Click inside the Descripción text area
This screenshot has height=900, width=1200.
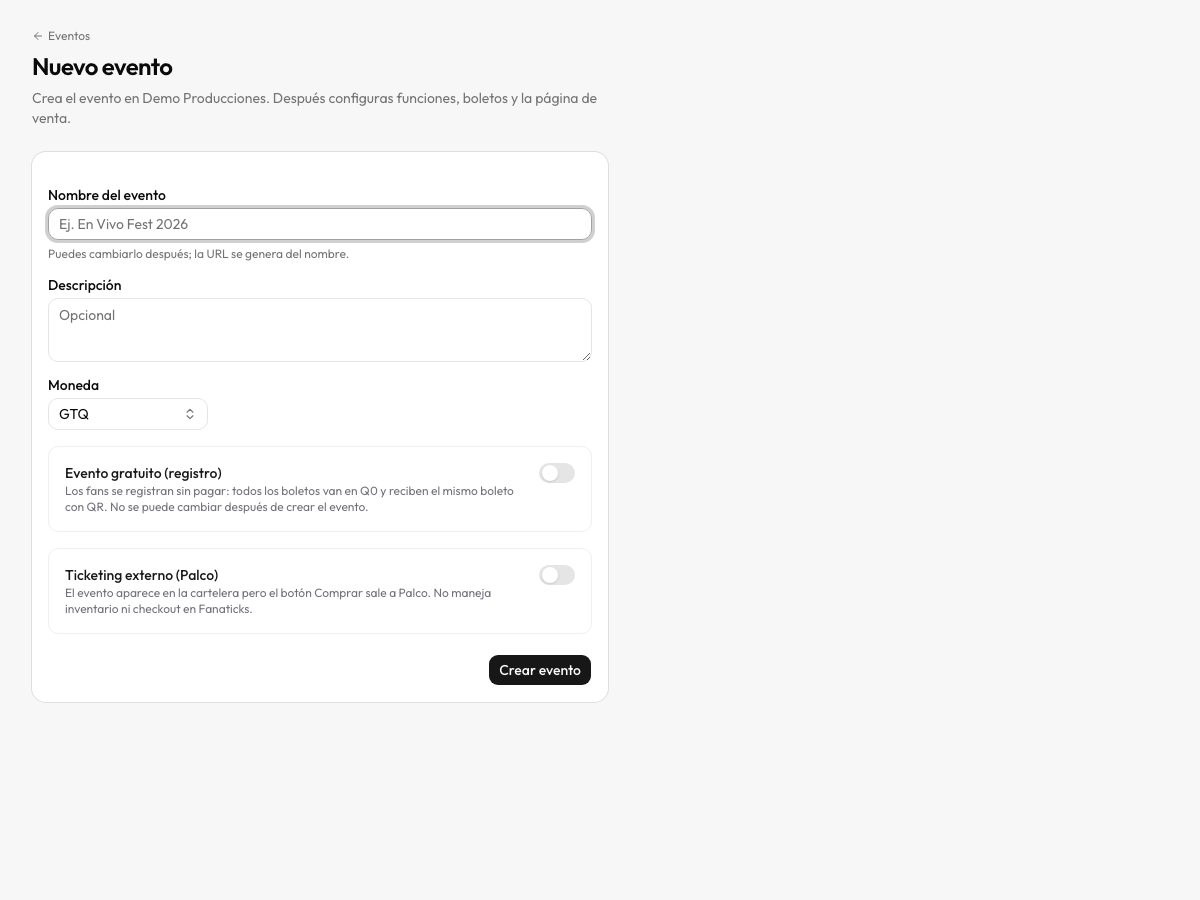tap(320, 330)
